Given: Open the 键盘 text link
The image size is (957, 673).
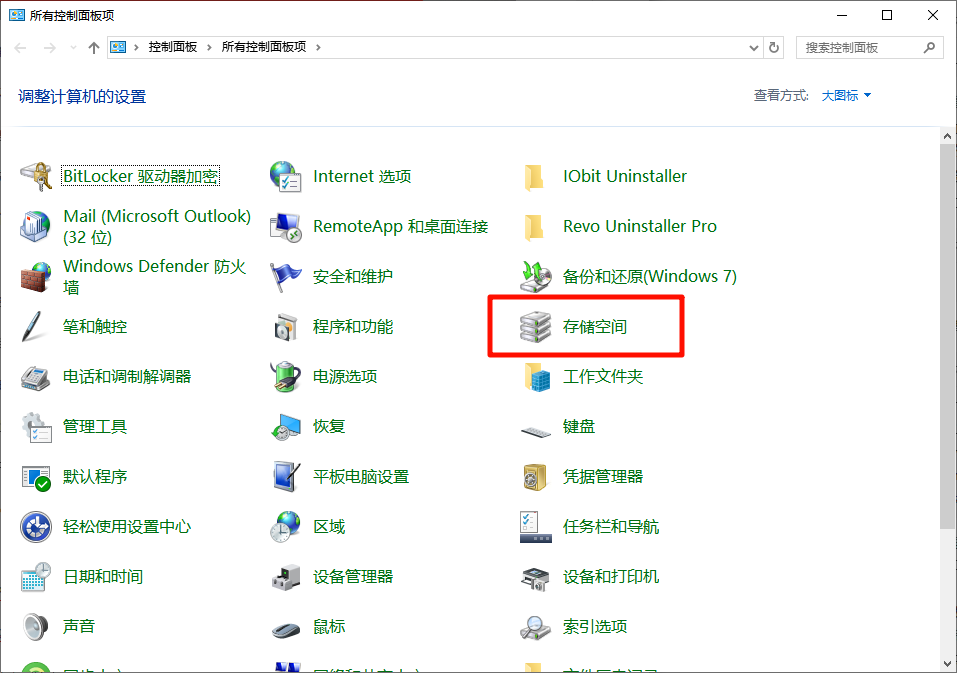Looking at the screenshot, I should click(x=579, y=426).
